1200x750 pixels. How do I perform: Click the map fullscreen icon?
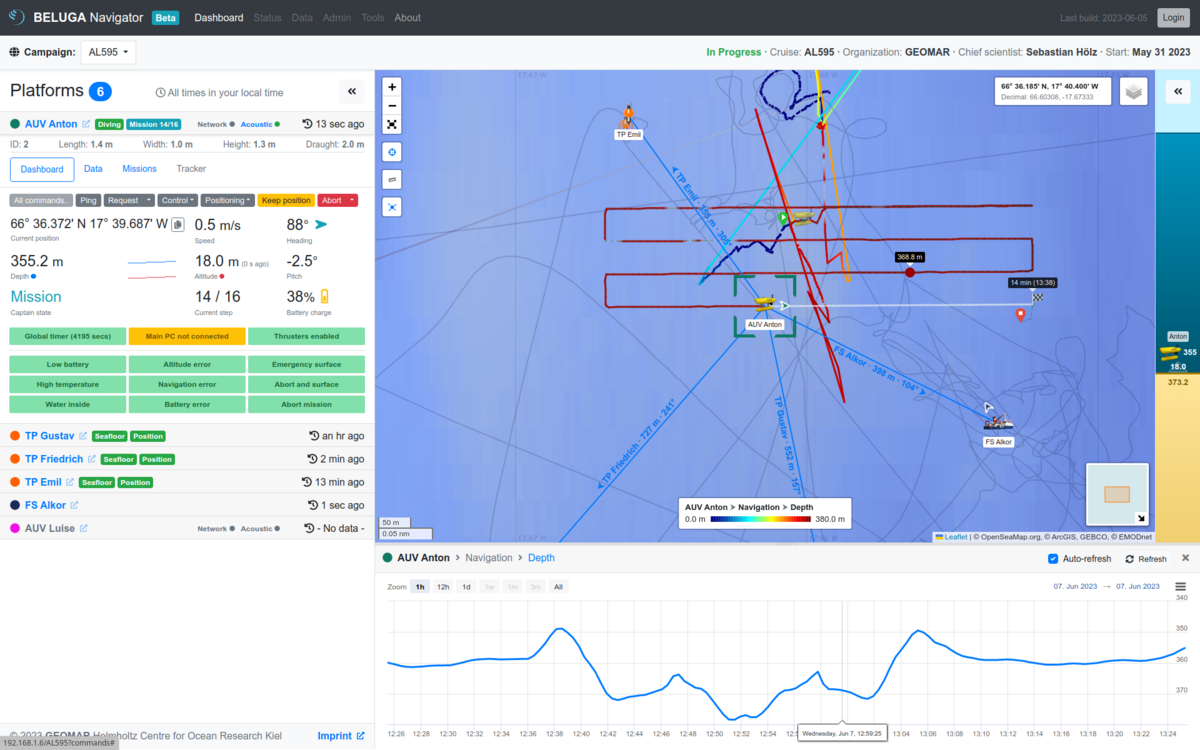click(391, 124)
